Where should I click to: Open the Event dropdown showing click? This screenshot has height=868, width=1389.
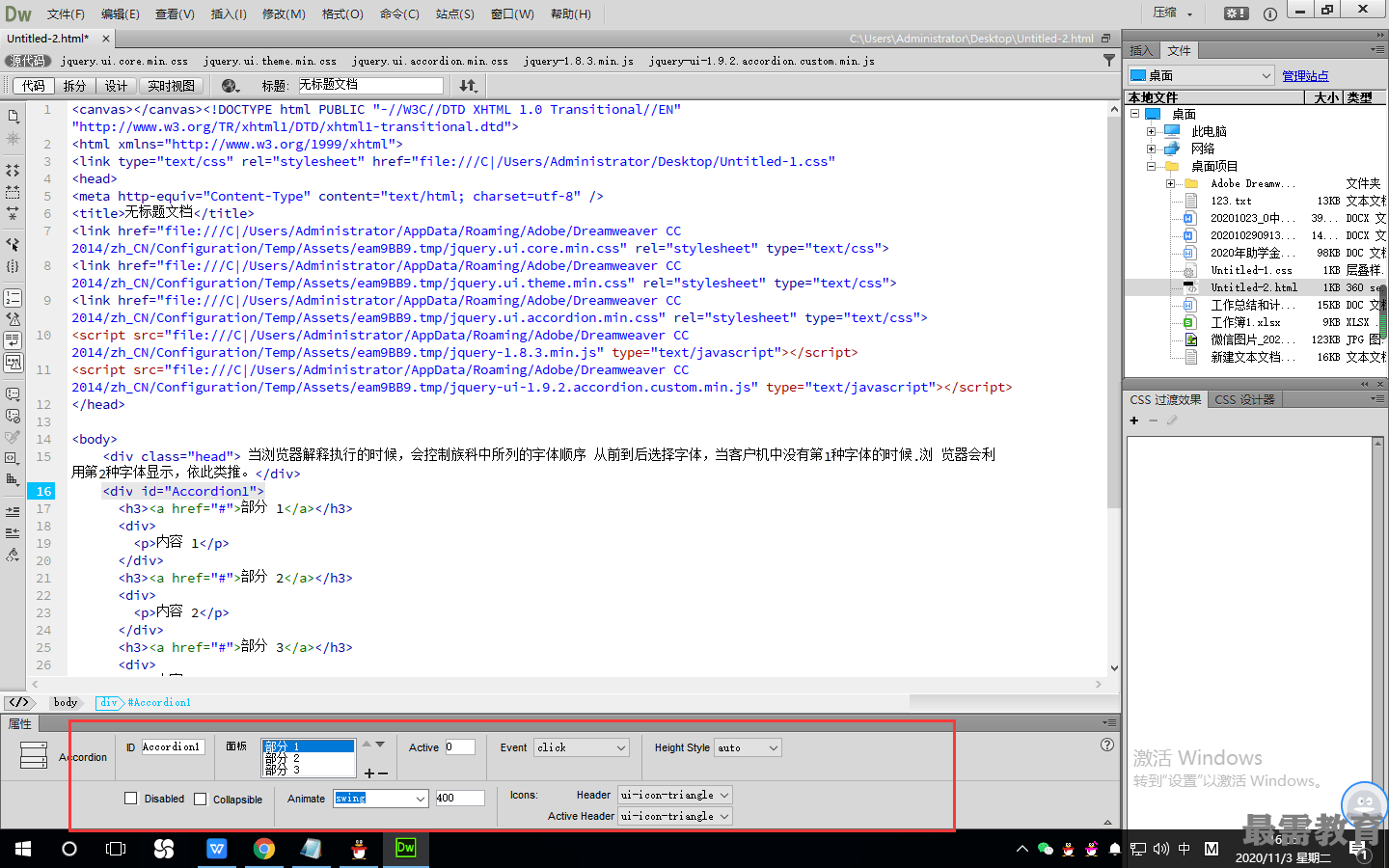pyautogui.click(x=582, y=747)
